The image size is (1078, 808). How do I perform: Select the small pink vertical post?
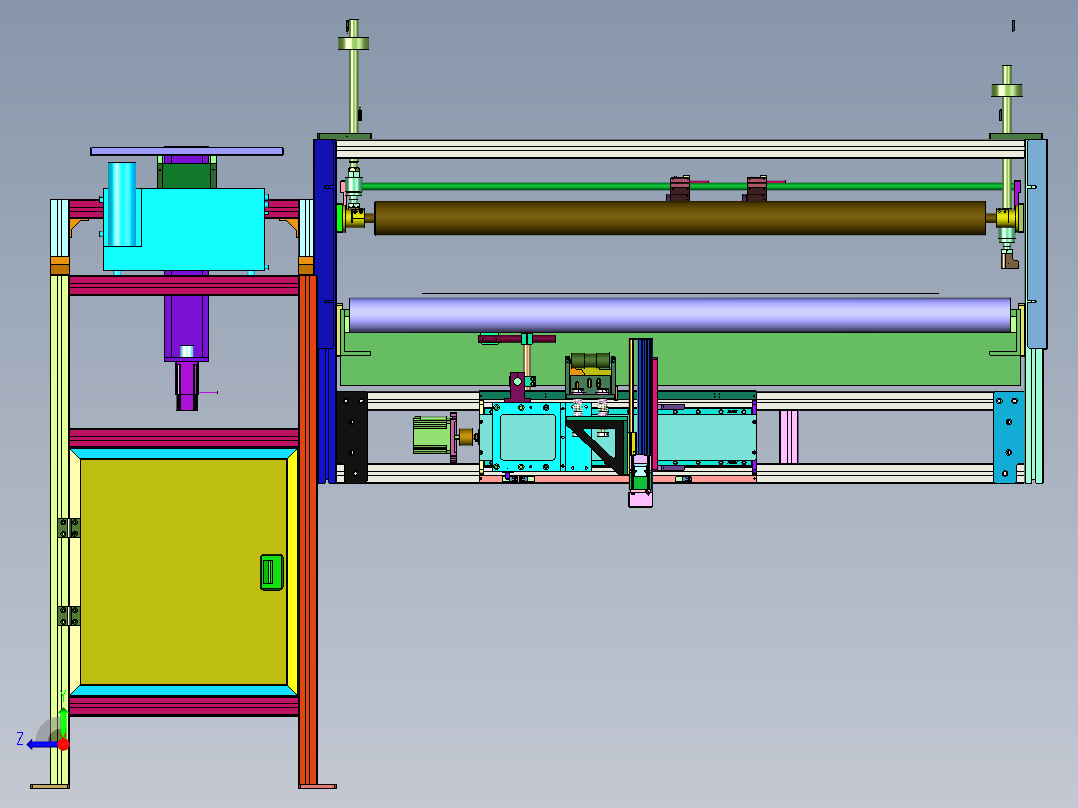click(x=789, y=437)
